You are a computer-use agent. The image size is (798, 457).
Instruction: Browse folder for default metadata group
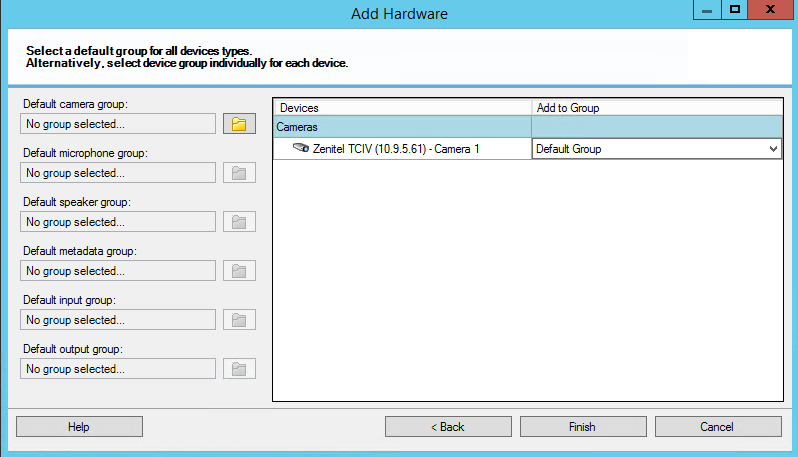[x=239, y=271]
